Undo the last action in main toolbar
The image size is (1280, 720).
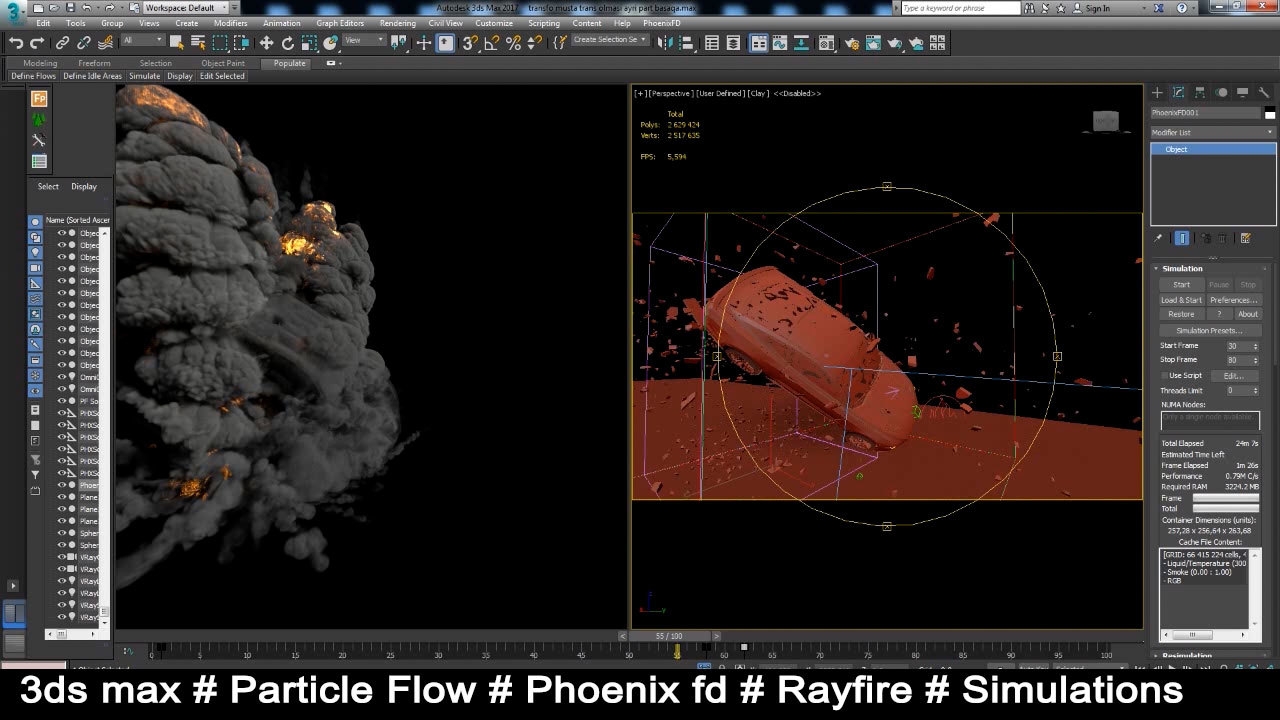tap(16, 43)
